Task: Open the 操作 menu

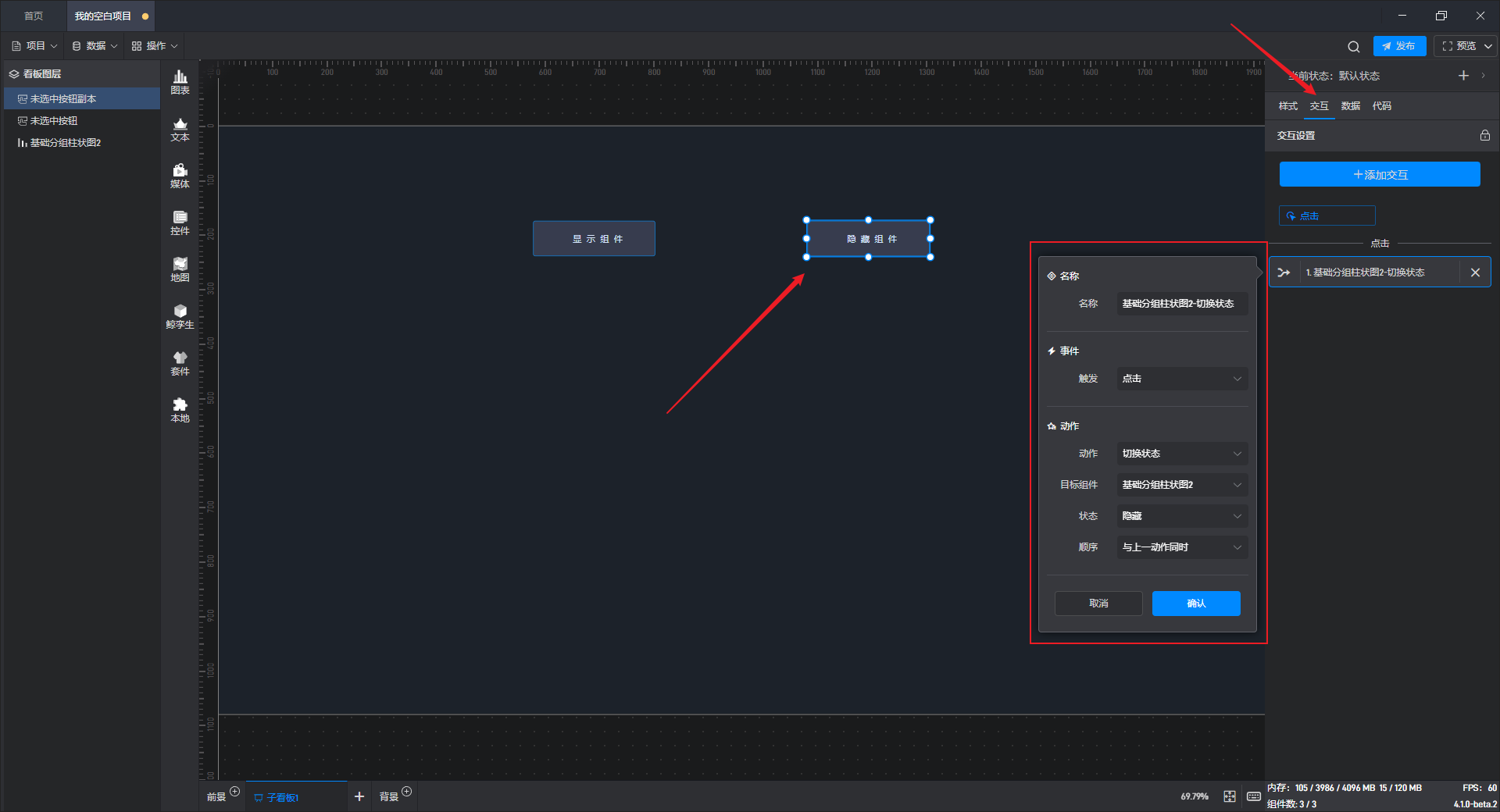Action: [155, 46]
